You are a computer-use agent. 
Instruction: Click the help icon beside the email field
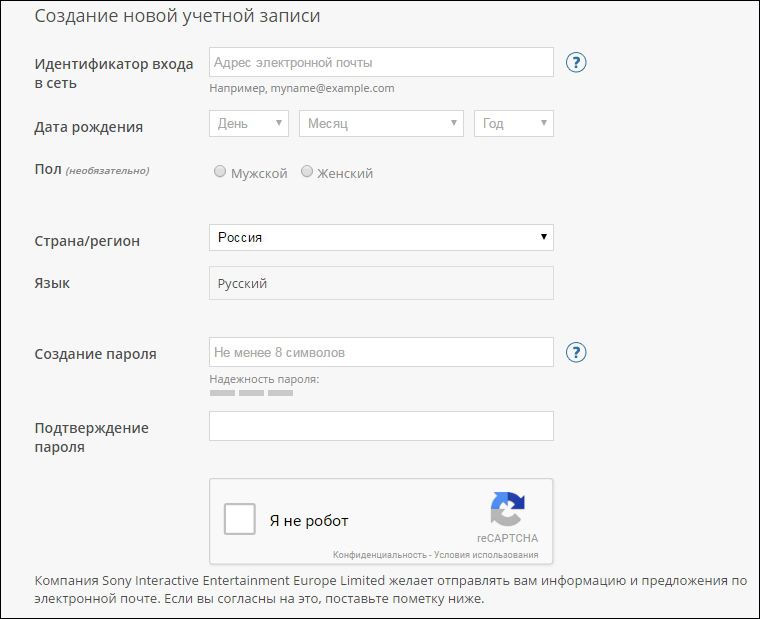(x=576, y=62)
